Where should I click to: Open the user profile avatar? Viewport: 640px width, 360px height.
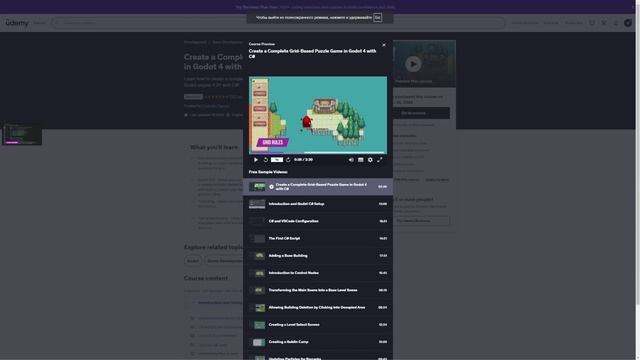[628, 23]
